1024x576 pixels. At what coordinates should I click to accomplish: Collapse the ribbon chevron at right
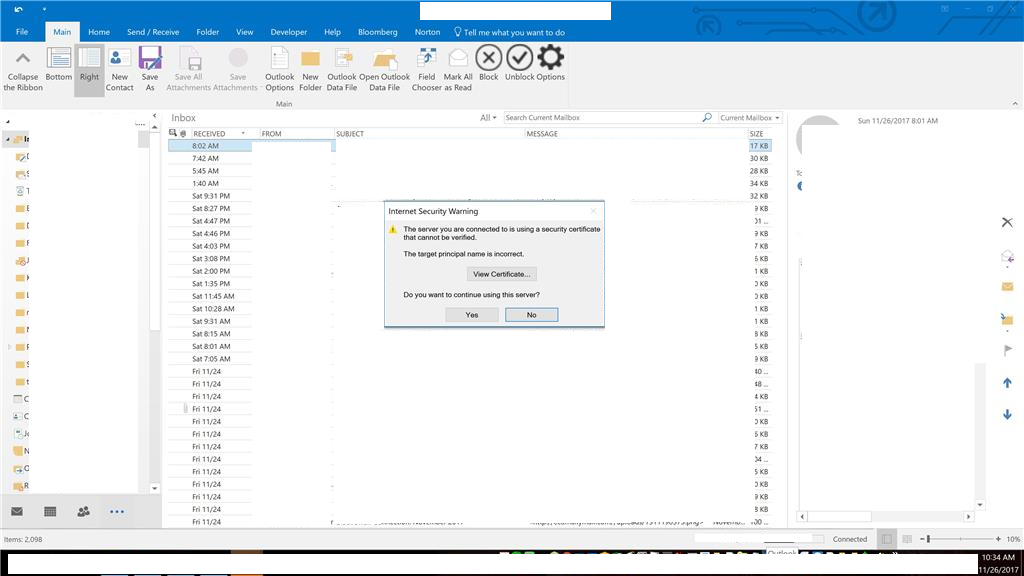tap(1015, 103)
